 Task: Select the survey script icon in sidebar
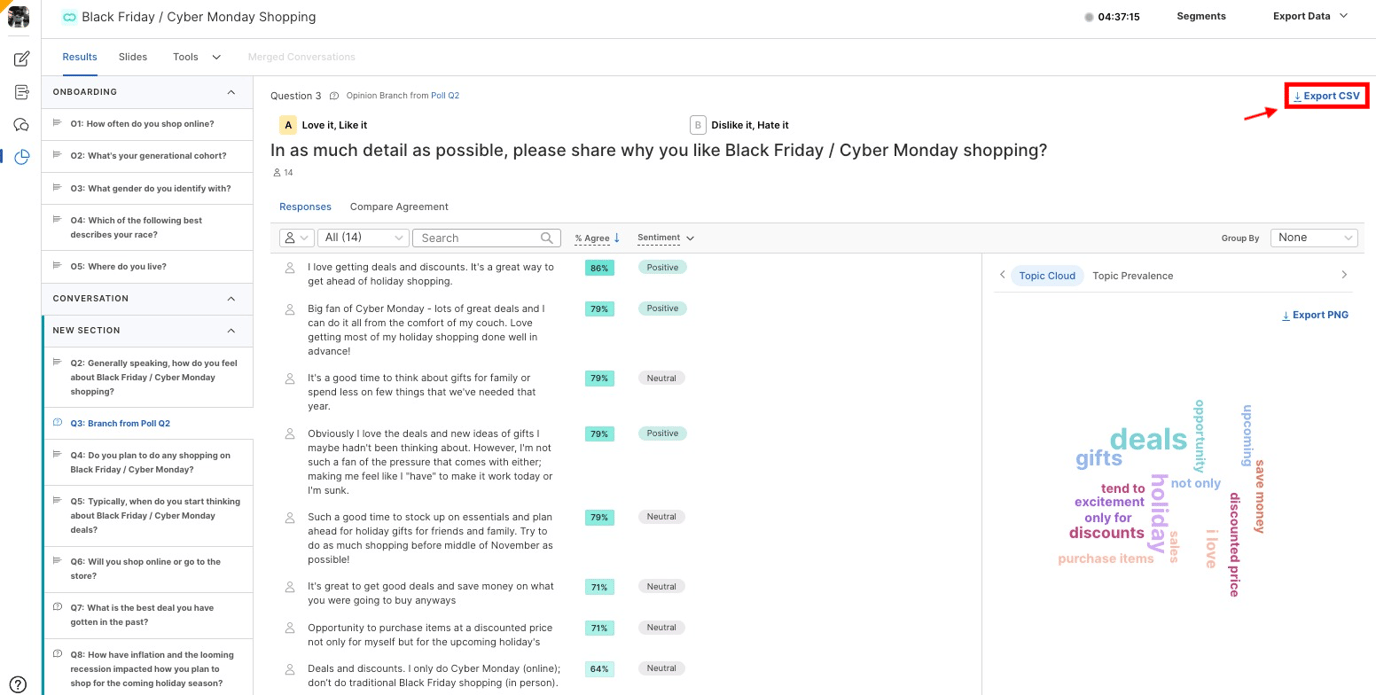21,90
